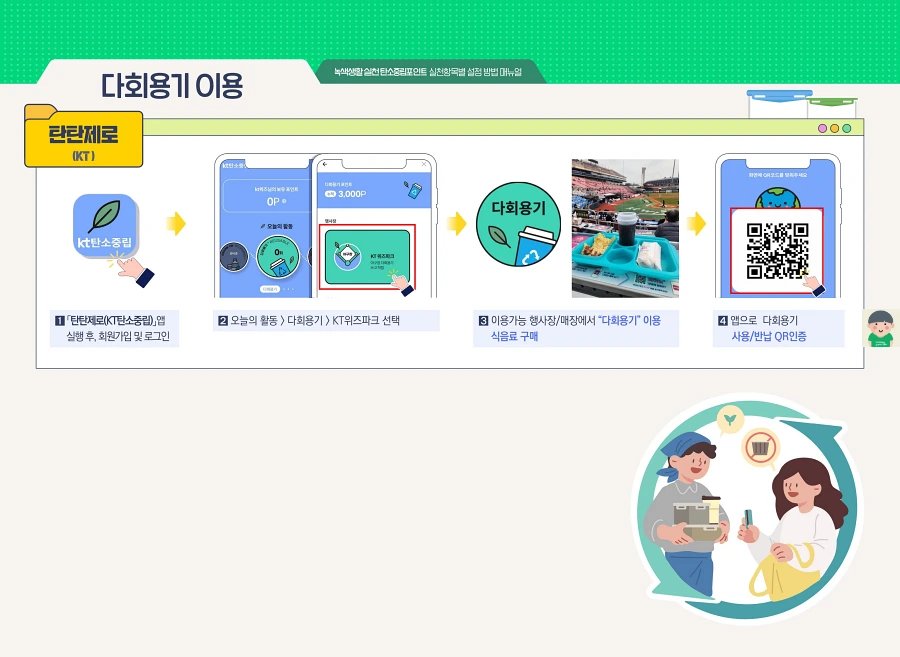Click the large round 다회용기 badge
Screen dimensions: 900x657
click(518, 224)
